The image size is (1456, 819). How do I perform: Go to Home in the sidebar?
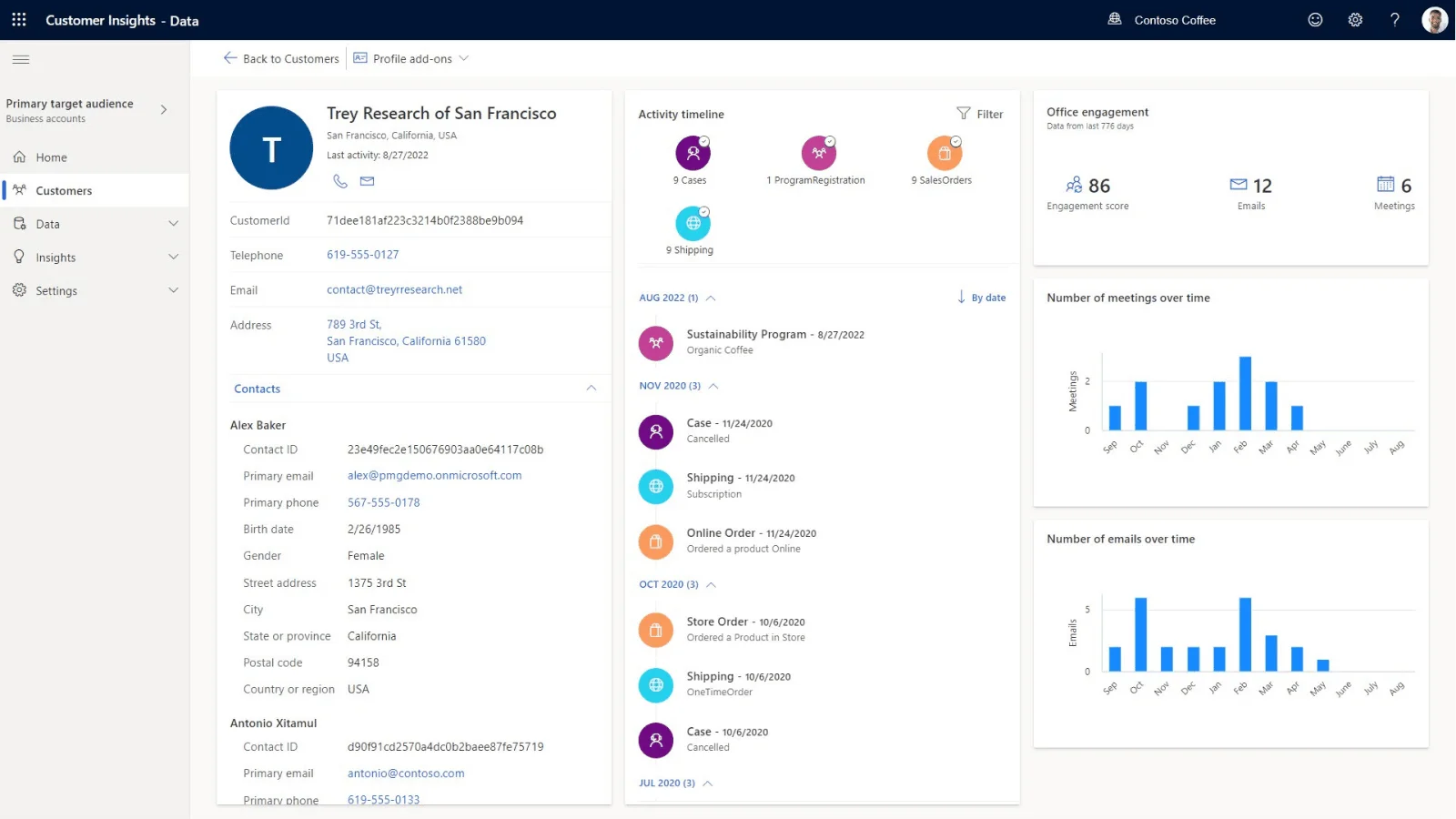[52, 157]
